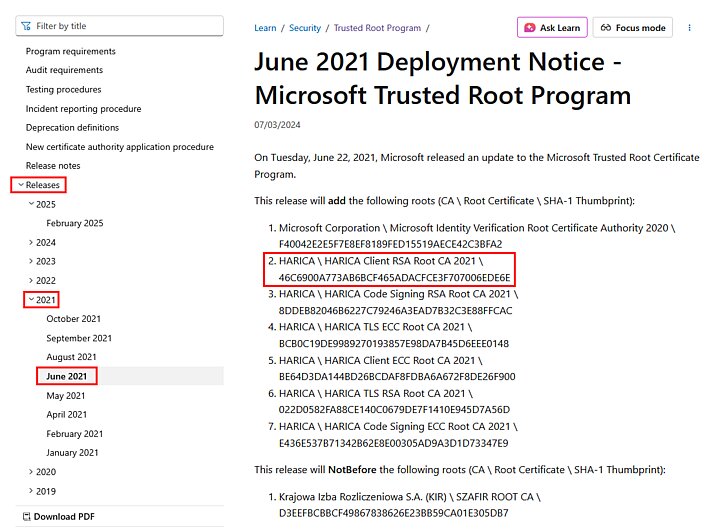
Task: Select May 2021 release
Action: point(66,395)
